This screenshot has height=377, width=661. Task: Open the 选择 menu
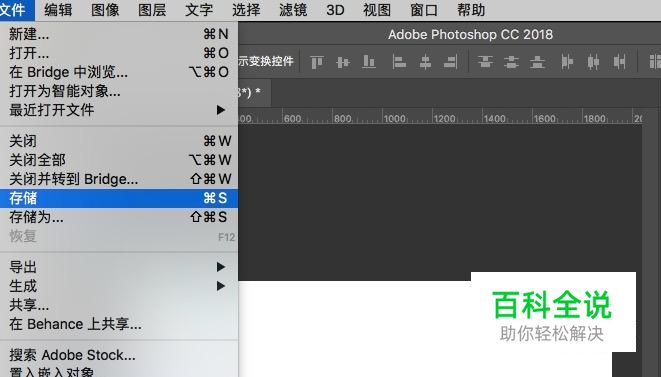pos(246,10)
